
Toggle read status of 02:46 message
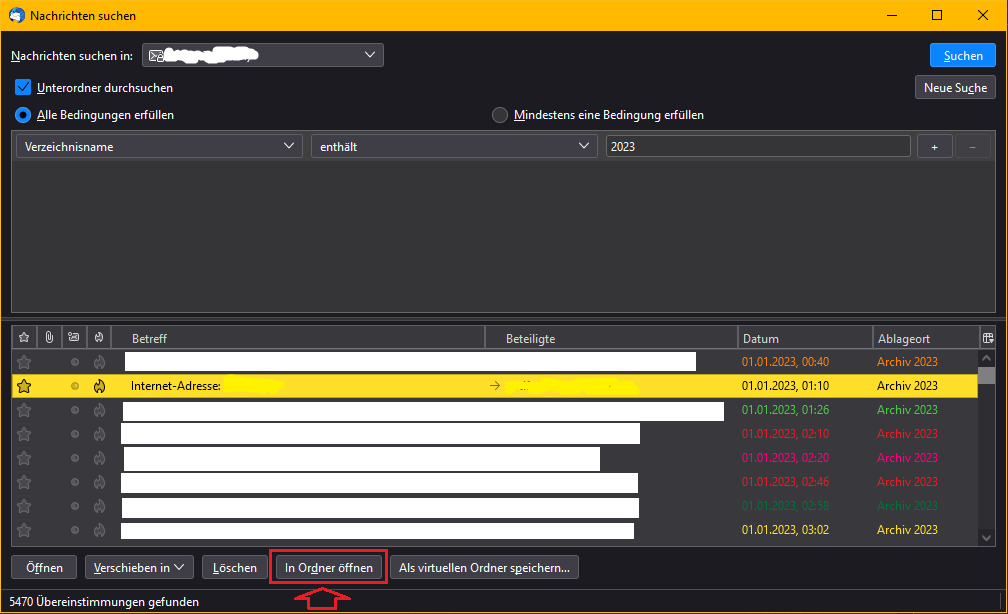click(x=75, y=482)
